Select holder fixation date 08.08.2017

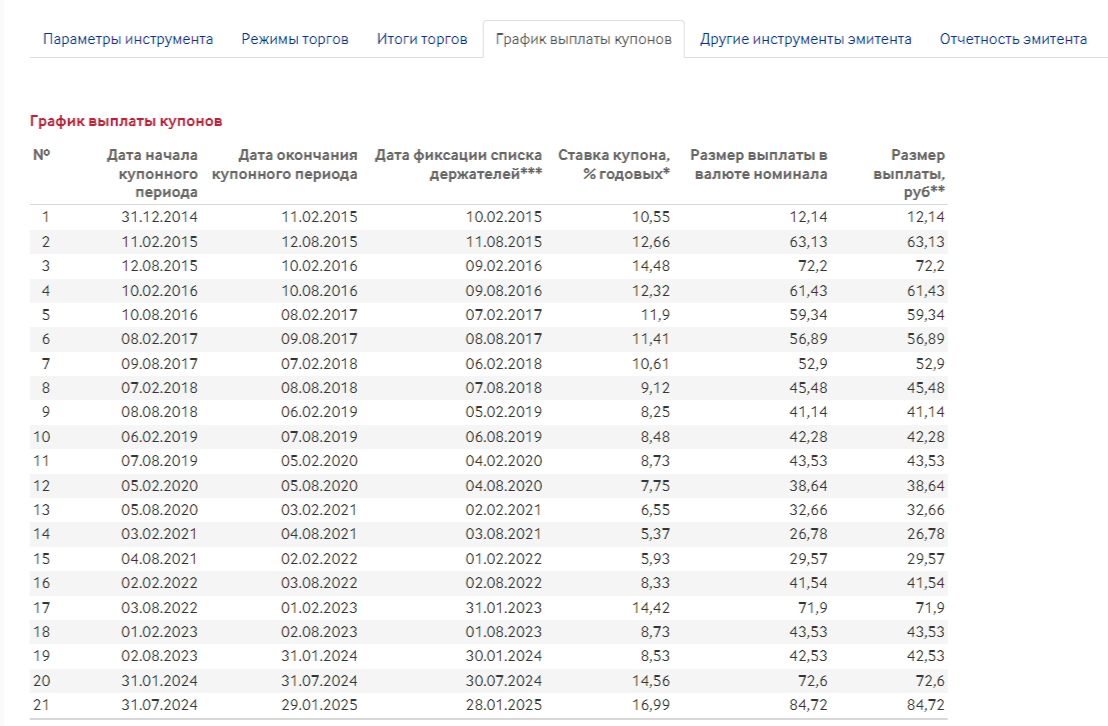[503, 339]
